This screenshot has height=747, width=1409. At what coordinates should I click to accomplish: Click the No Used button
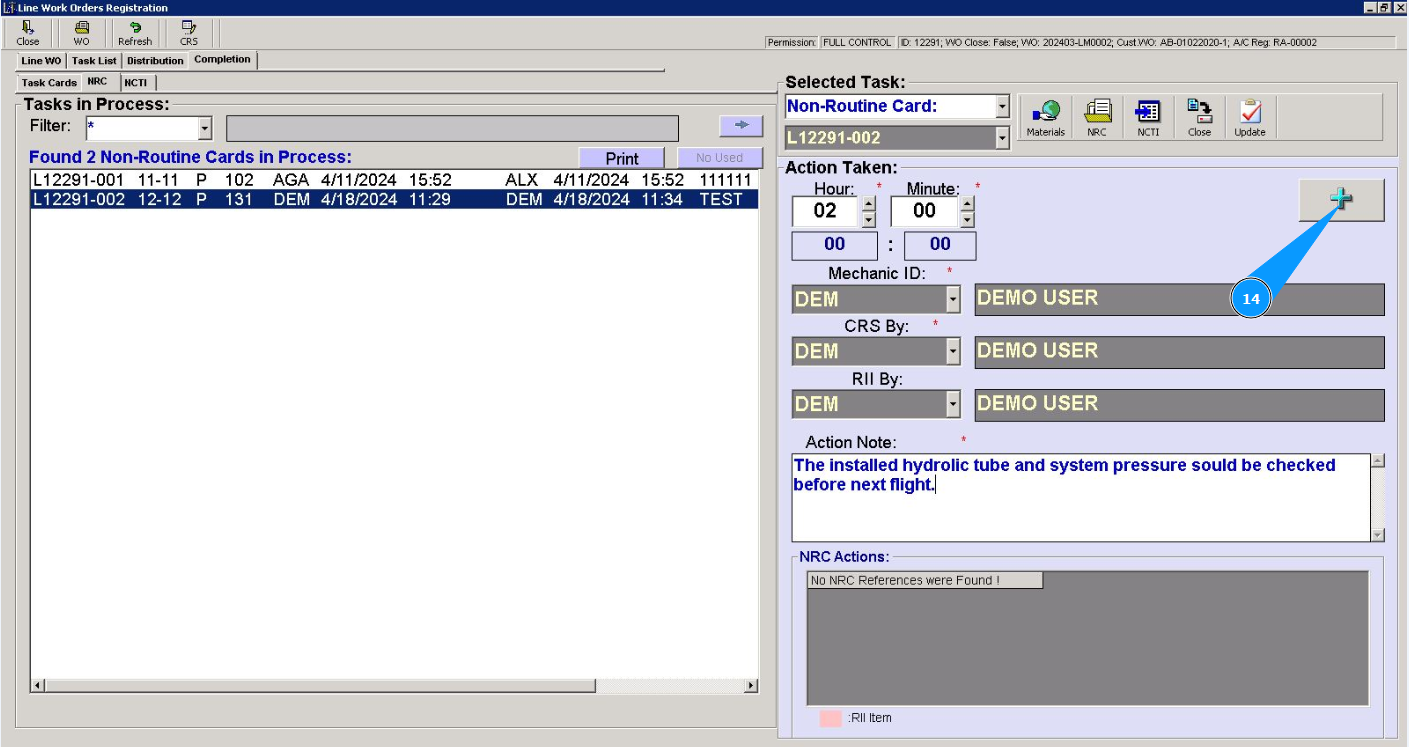tap(720, 158)
